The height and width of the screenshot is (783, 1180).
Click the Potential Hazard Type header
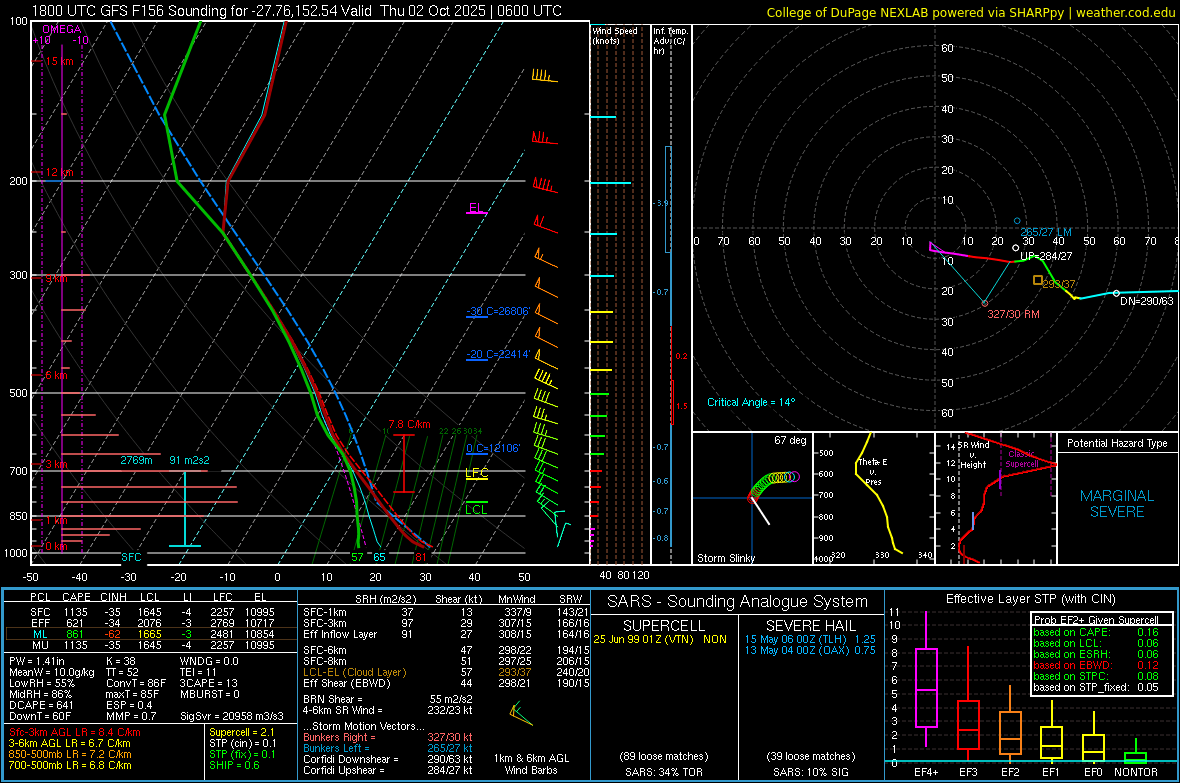point(1118,443)
